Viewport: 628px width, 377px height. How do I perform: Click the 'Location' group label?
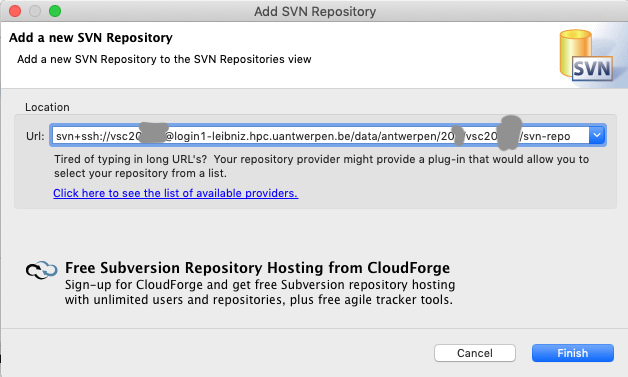click(47, 107)
